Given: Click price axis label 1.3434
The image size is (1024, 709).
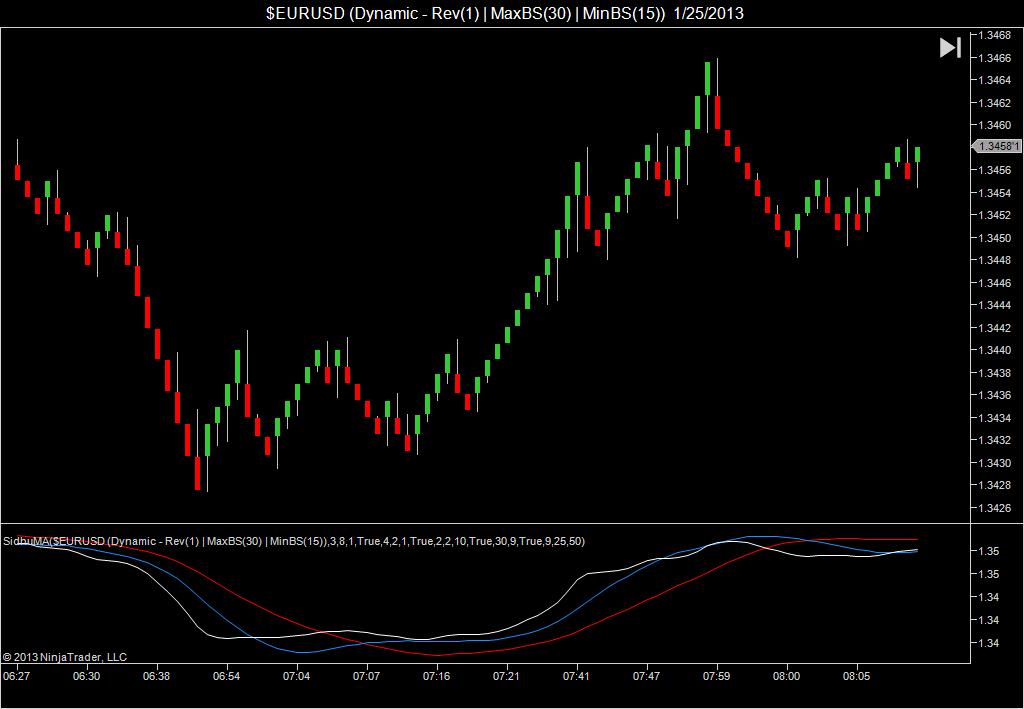Looking at the screenshot, I should click(x=995, y=418).
